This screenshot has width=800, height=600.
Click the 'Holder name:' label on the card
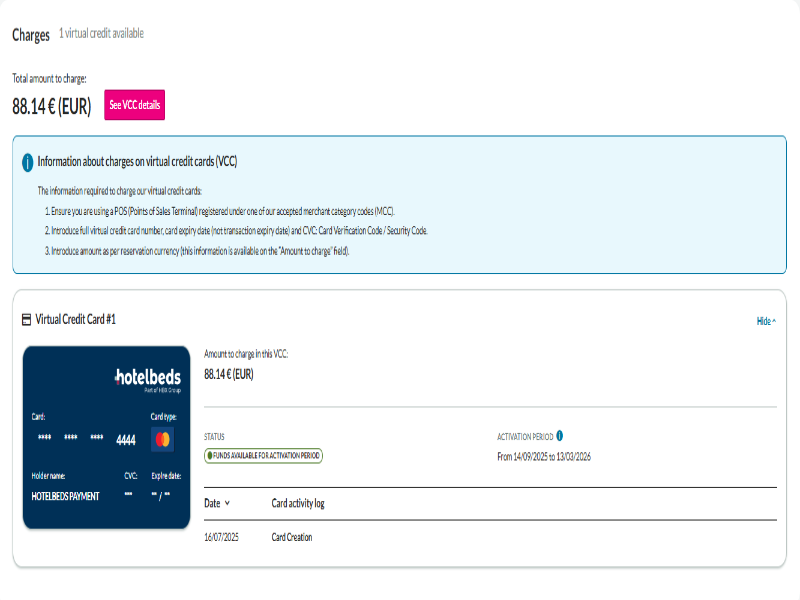point(48,476)
